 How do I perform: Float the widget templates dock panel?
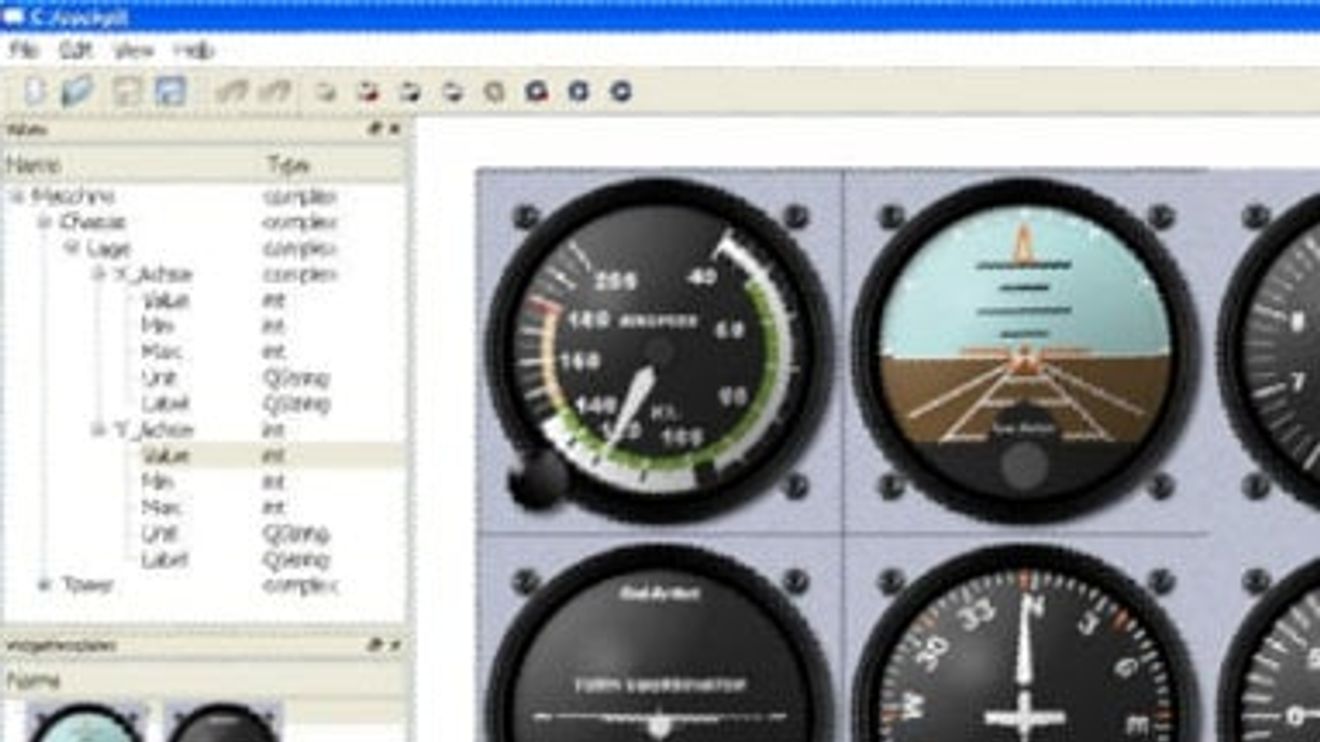375,646
